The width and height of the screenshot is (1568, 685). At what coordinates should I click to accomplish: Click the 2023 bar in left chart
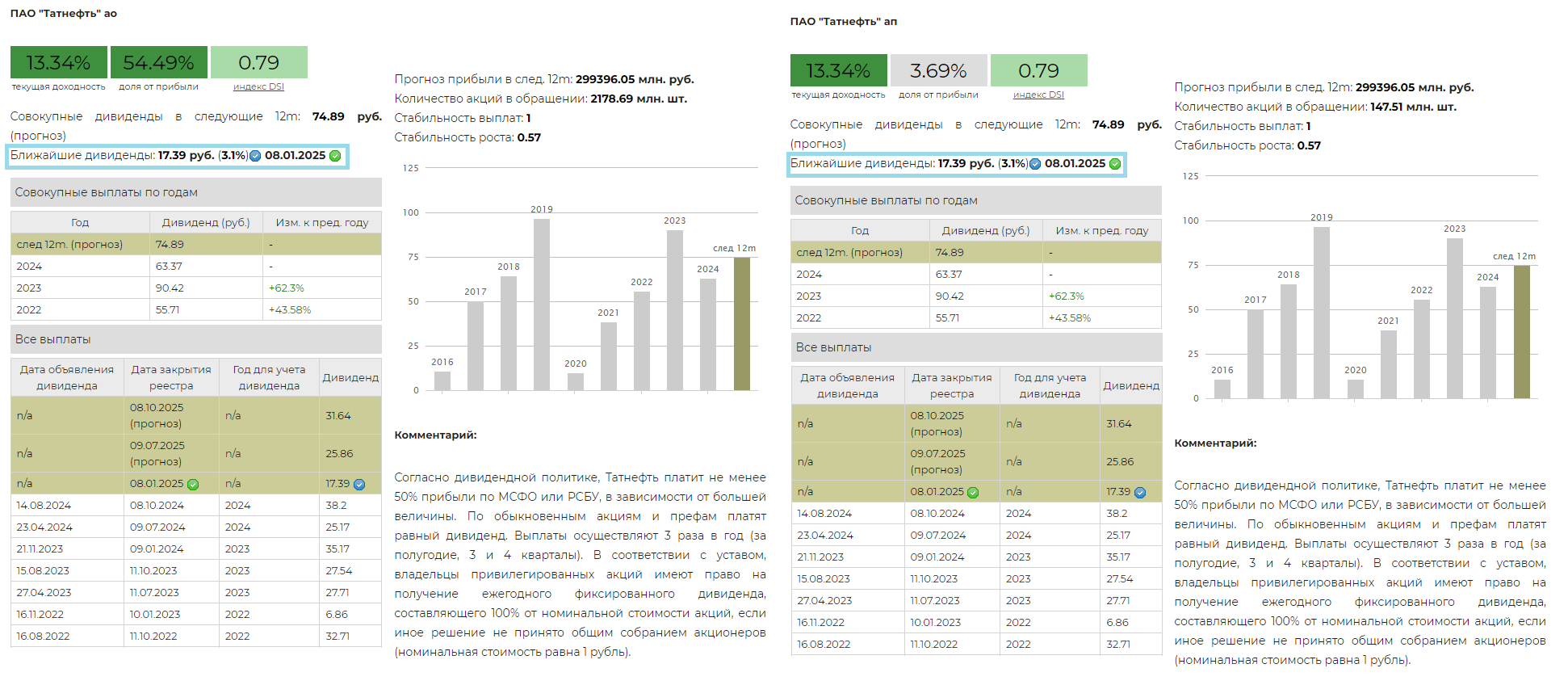674,310
